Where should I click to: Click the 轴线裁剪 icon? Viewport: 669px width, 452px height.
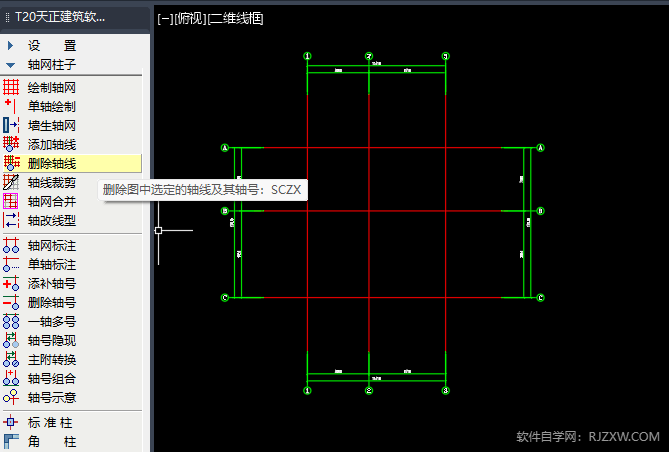click(x=11, y=182)
